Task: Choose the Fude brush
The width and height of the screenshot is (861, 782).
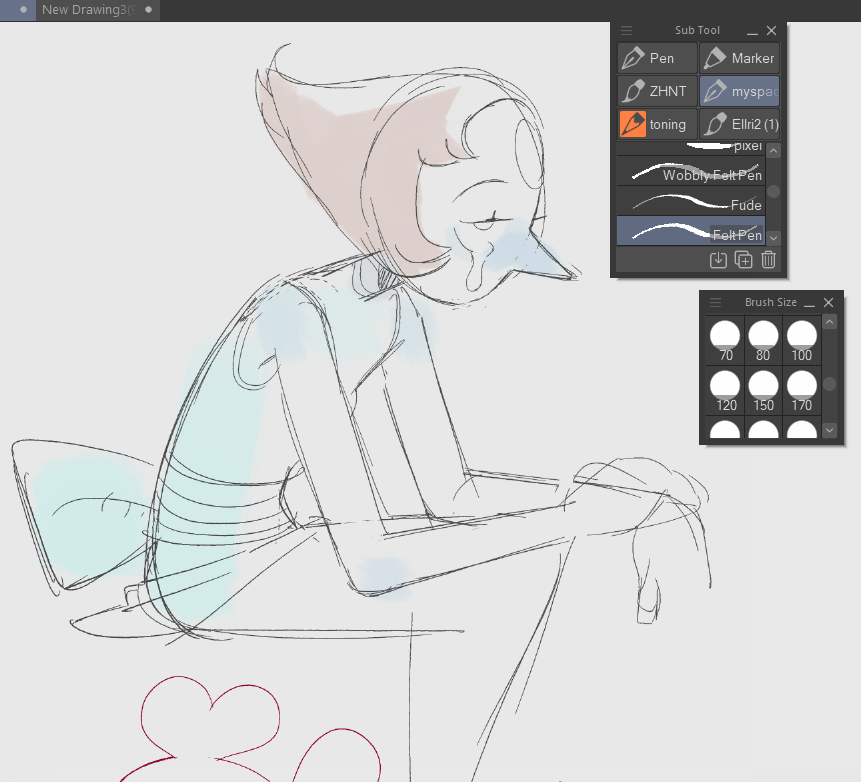Action: [x=691, y=201]
